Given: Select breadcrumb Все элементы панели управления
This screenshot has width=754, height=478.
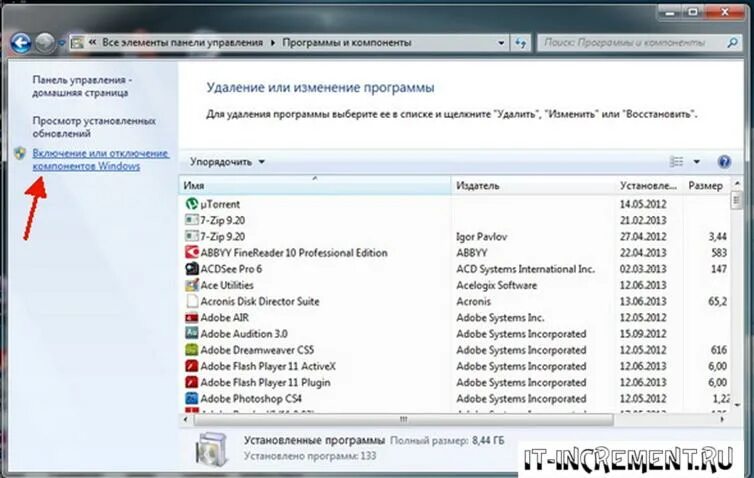Looking at the screenshot, I should pyautogui.click(x=182, y=42).
